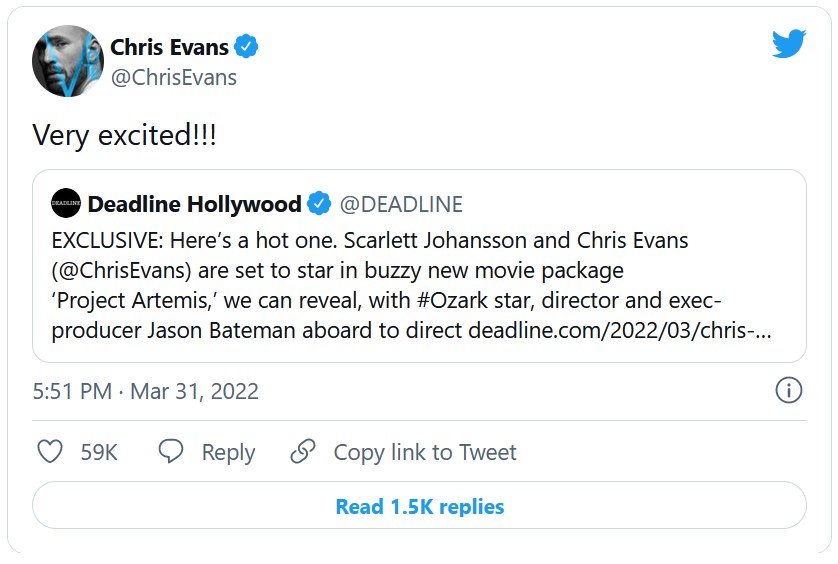Like the tweet with heart icon
The width and height of the screenshot is (838, 564).
(50, 452)
